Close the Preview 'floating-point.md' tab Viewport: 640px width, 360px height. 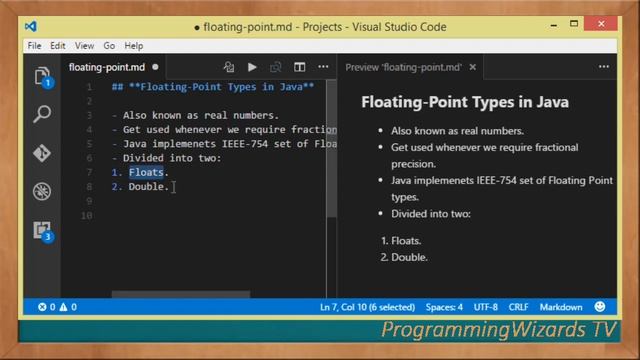click(x=473, y=67)
